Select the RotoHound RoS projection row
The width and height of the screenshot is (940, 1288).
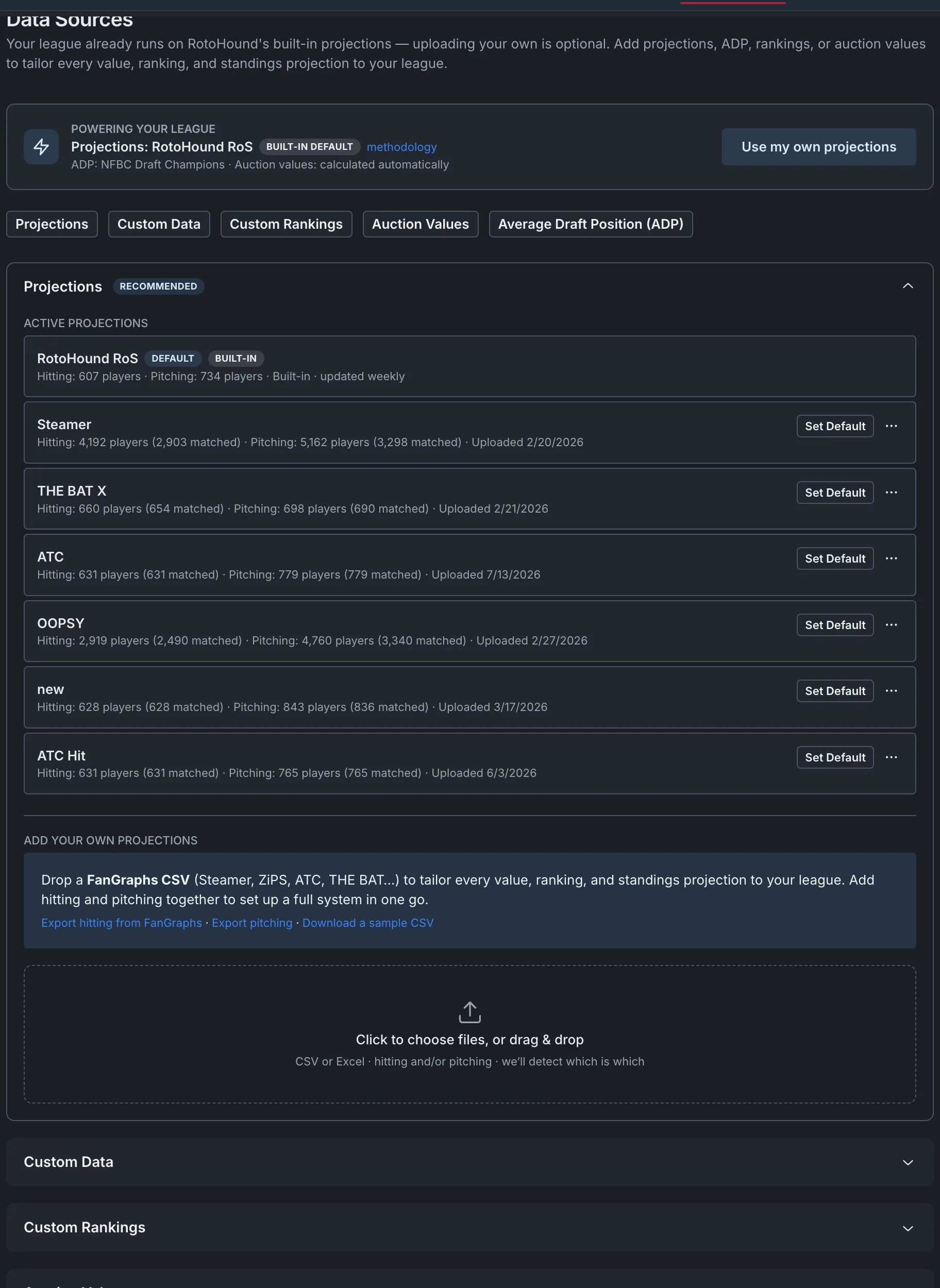[x=469, y=366]
